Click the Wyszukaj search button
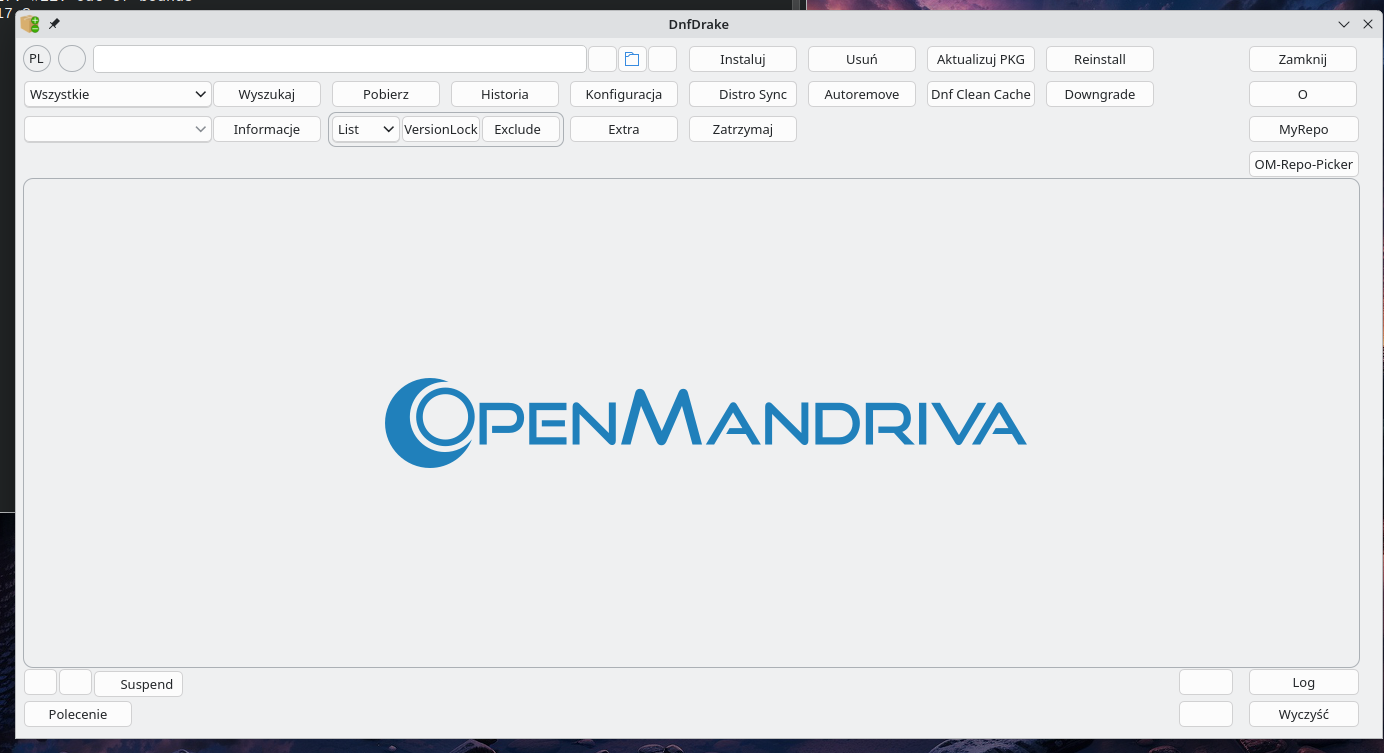This screenshot has height=753, width=1384. click(x=267, y=94)
